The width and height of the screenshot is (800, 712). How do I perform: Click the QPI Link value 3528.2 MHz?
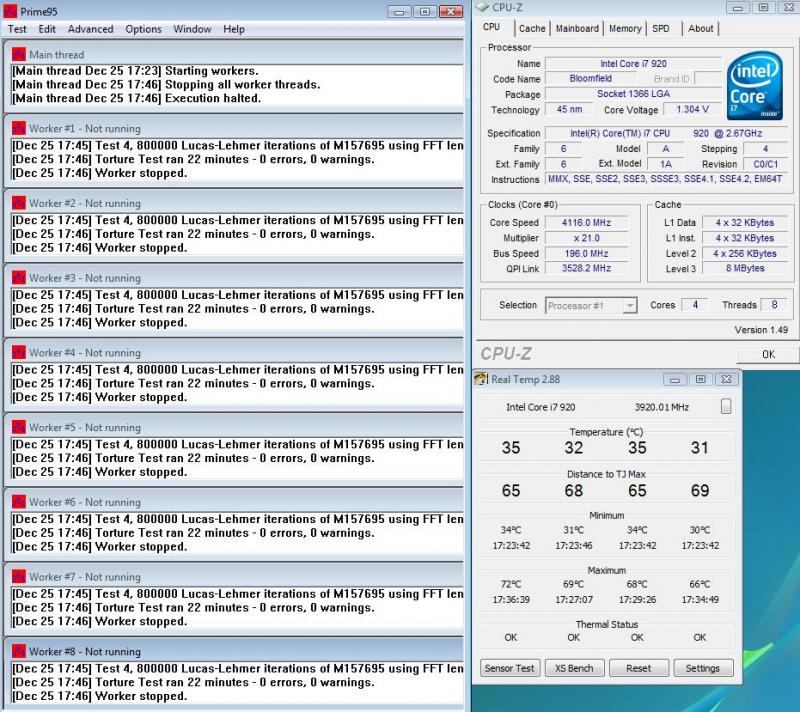click(586, 268)
